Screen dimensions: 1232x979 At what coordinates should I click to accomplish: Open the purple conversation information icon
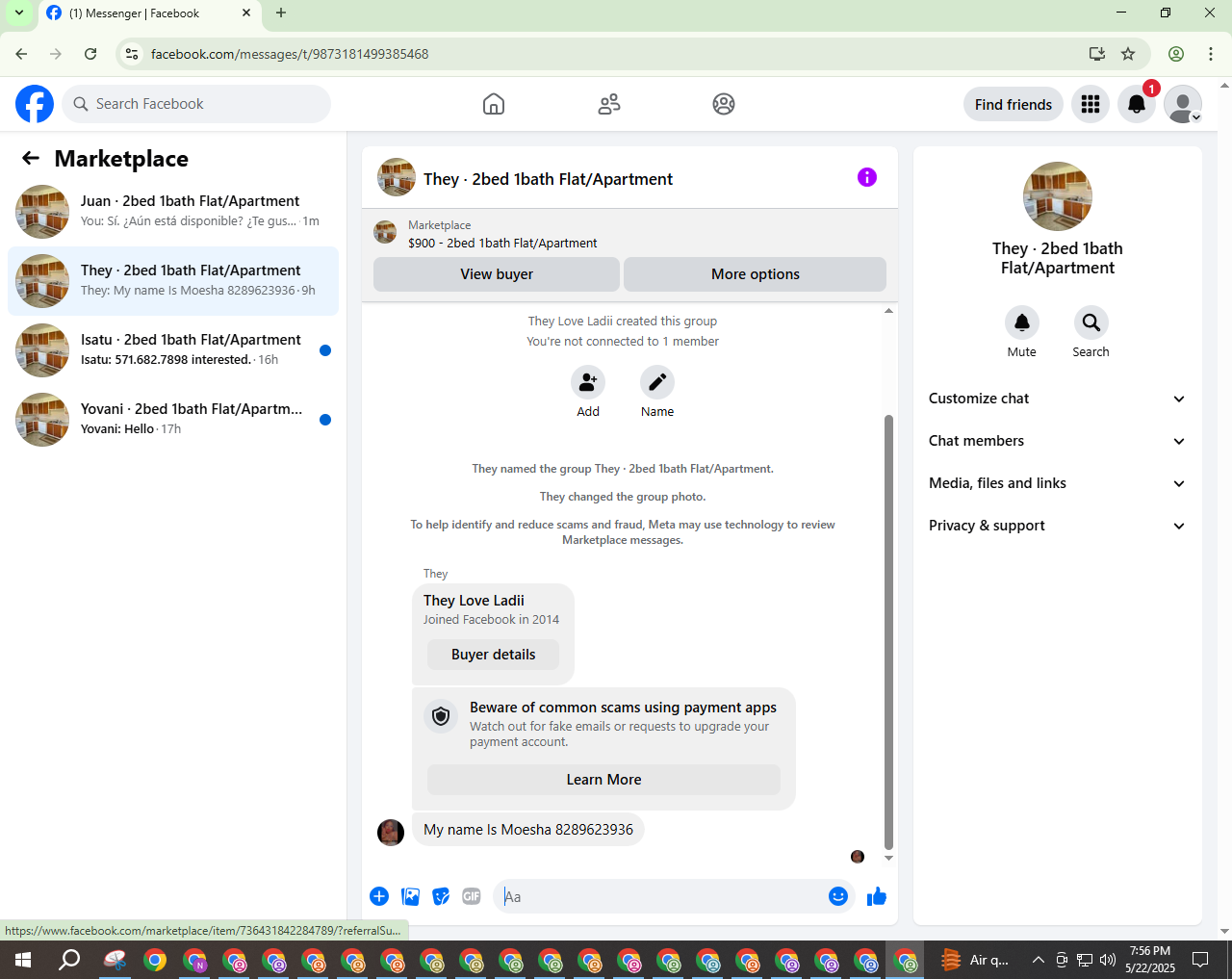click(867, 177)
